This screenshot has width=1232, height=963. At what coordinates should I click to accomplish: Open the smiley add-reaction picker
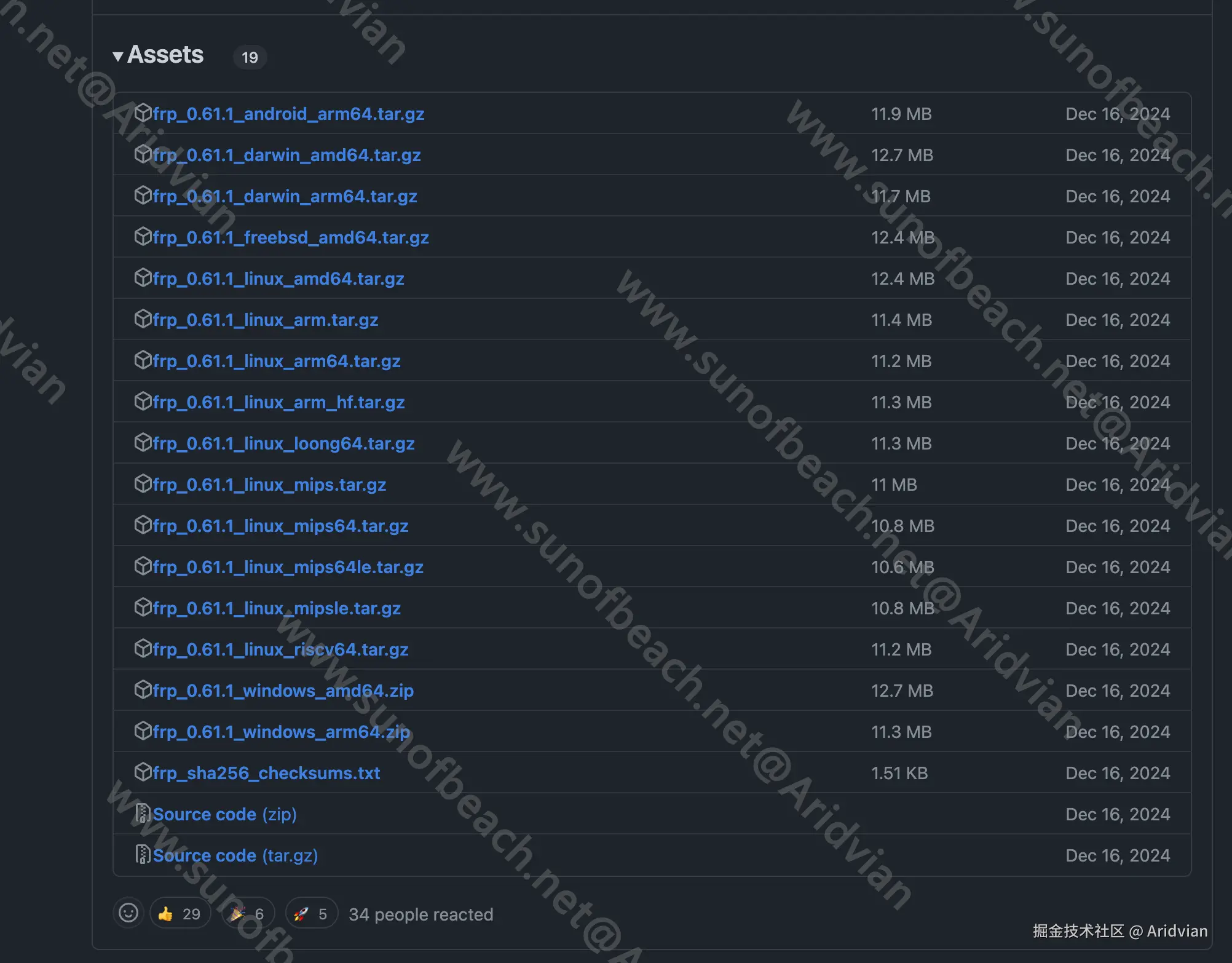tap(128, 913)
